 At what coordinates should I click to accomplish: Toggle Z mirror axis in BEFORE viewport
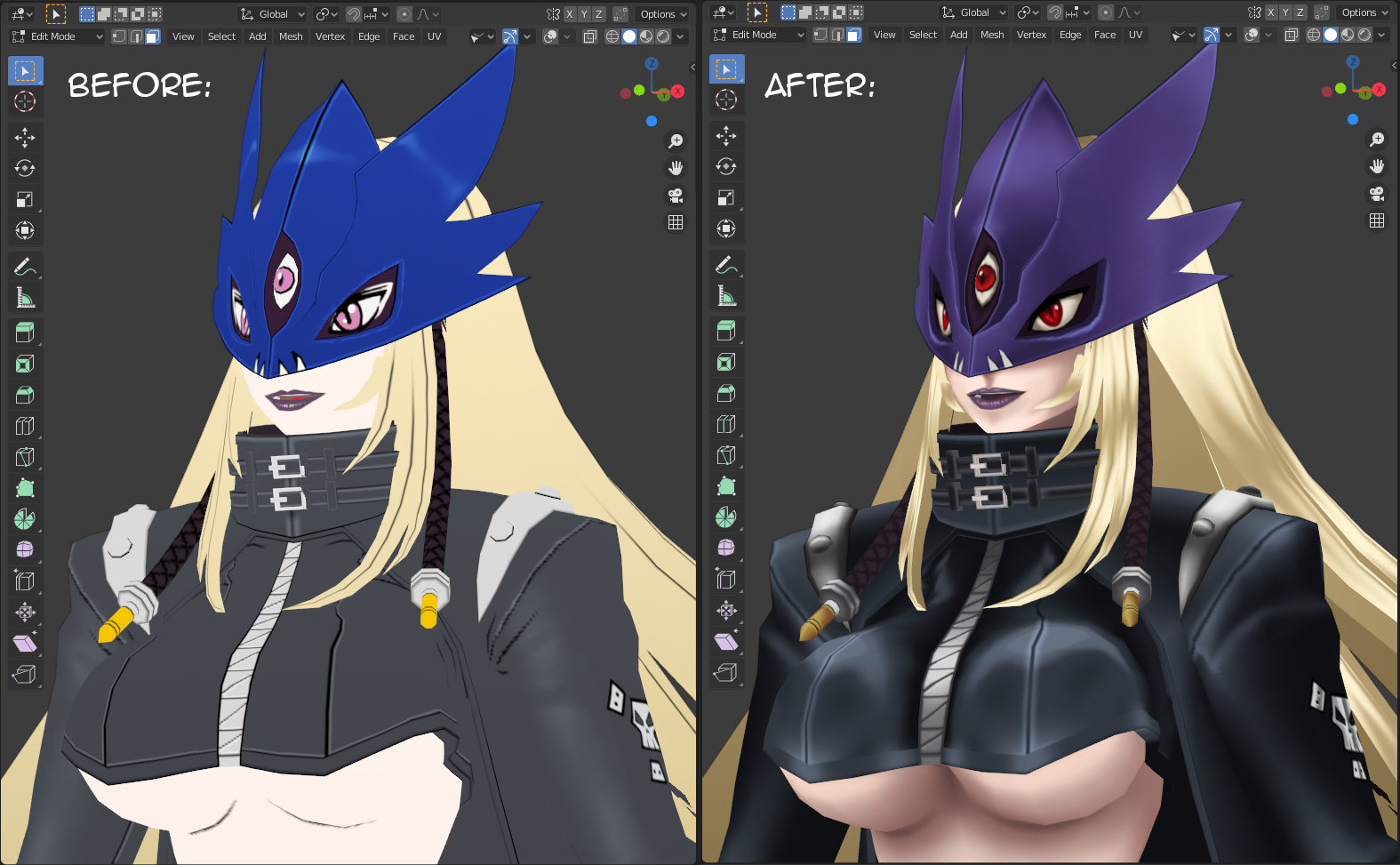(598, 14)
